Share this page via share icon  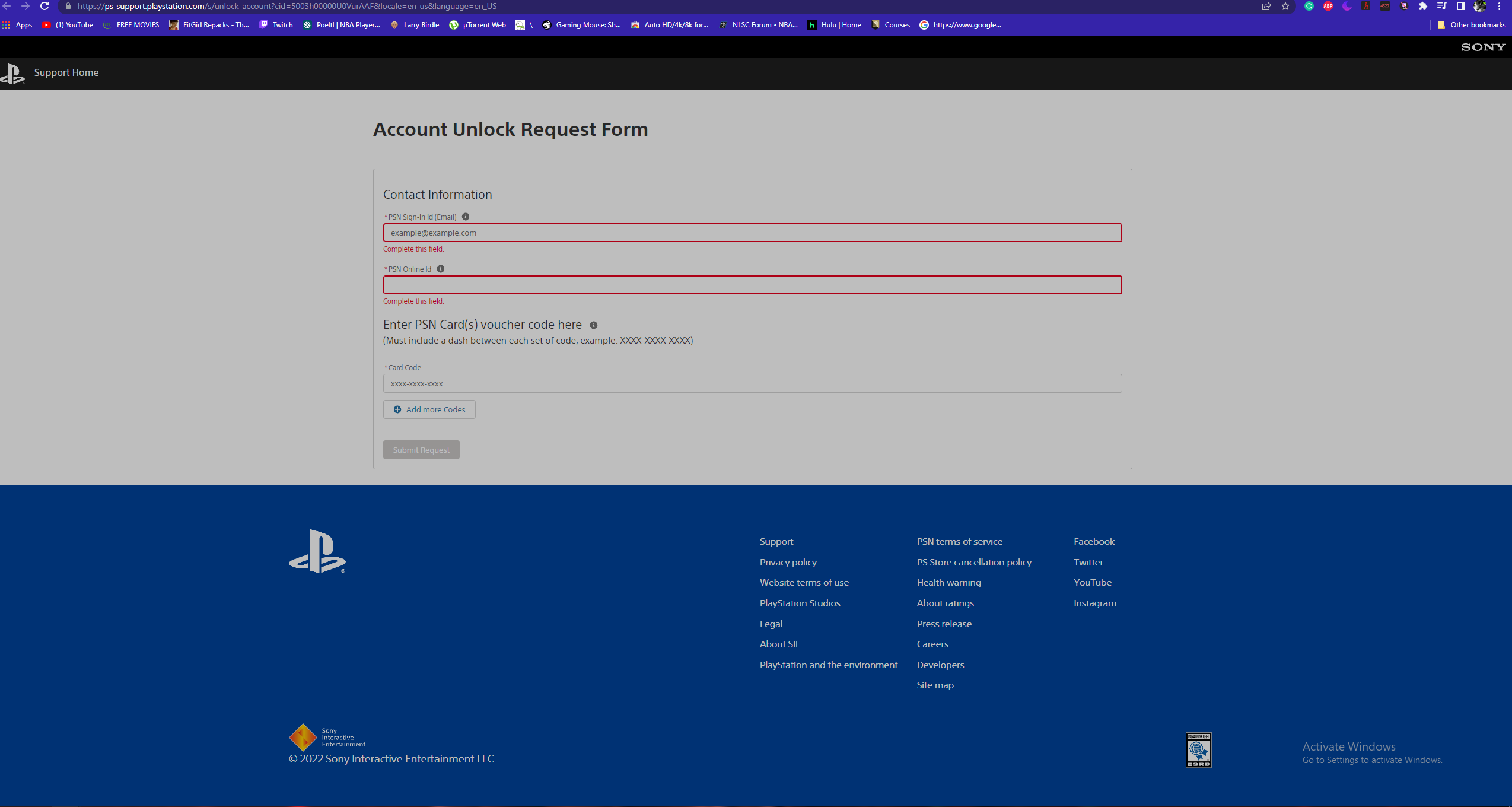click(x=1266, y=6)
